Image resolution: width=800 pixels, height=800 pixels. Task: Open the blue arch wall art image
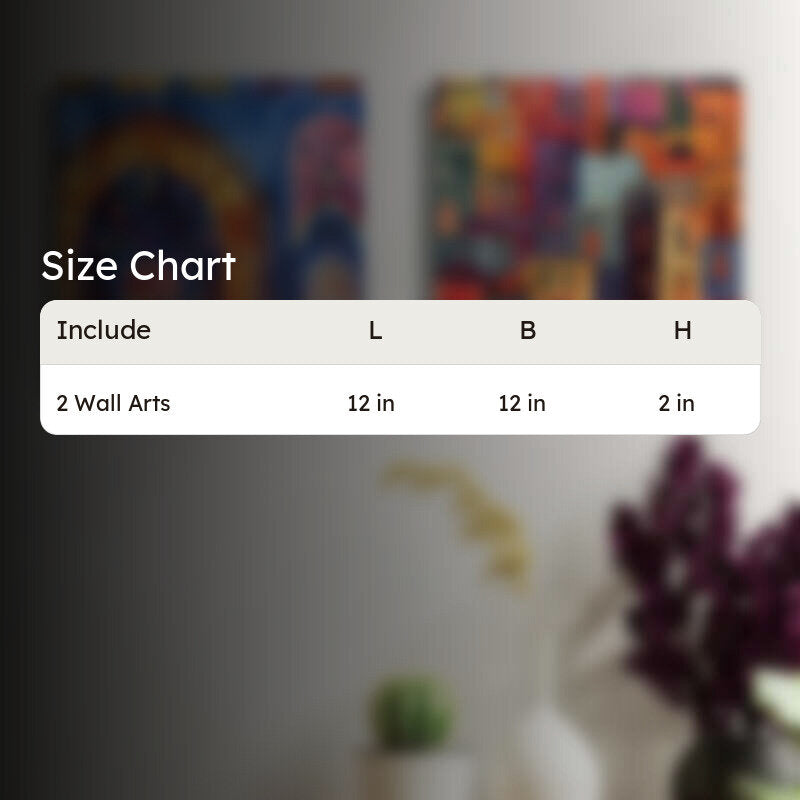[x=209, y=188]
